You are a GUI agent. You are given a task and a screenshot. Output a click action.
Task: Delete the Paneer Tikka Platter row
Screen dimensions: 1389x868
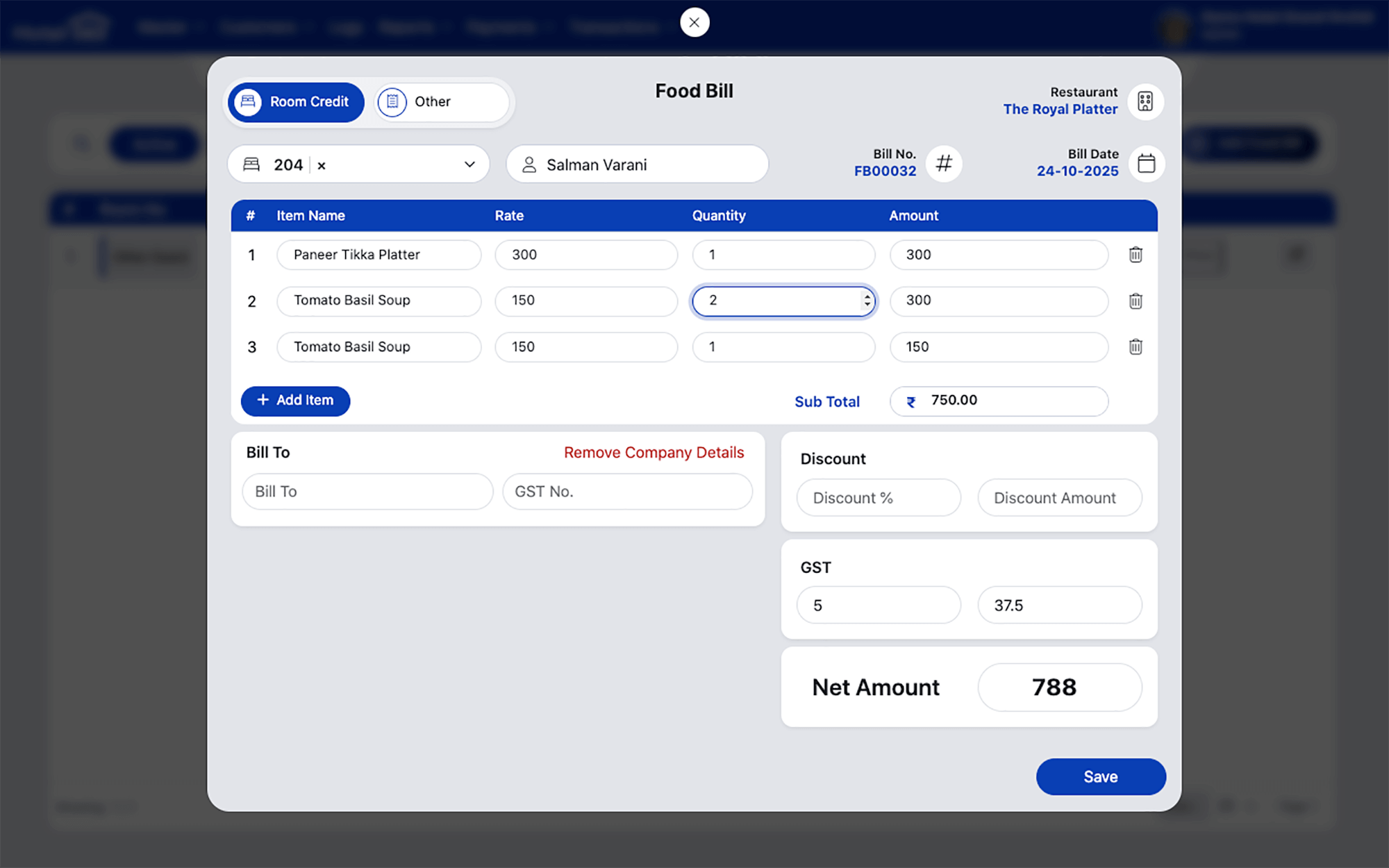pyautogui.click(x=1136, y=255)
